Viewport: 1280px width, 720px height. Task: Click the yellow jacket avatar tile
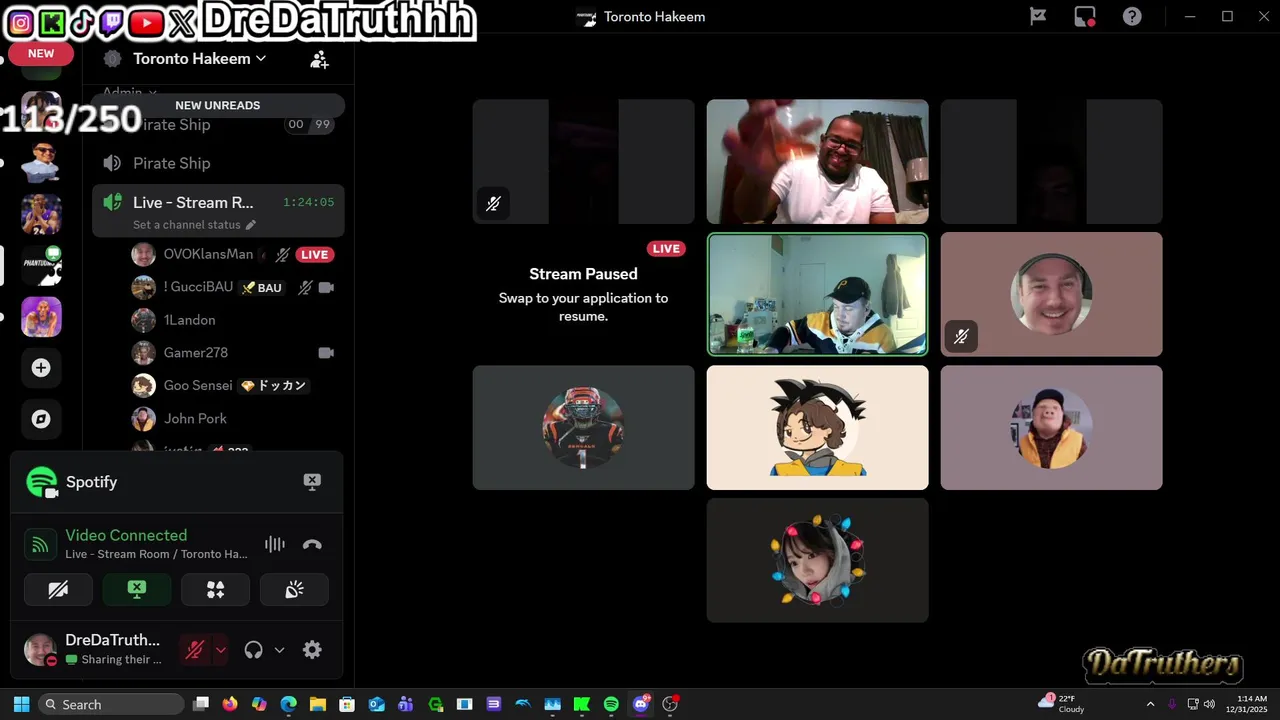[x=1051, y=427]
